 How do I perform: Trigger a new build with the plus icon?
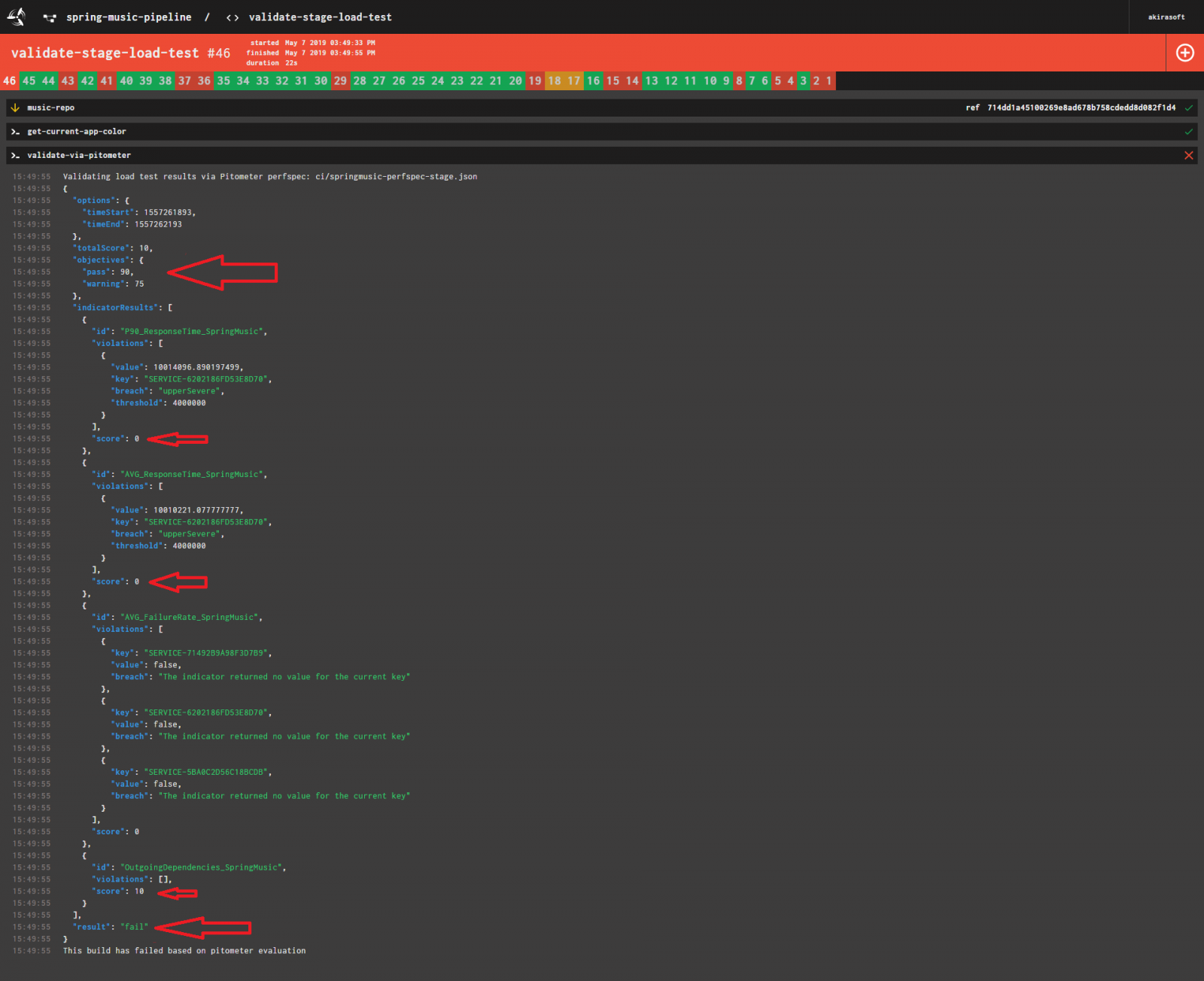coord(1184,53)
